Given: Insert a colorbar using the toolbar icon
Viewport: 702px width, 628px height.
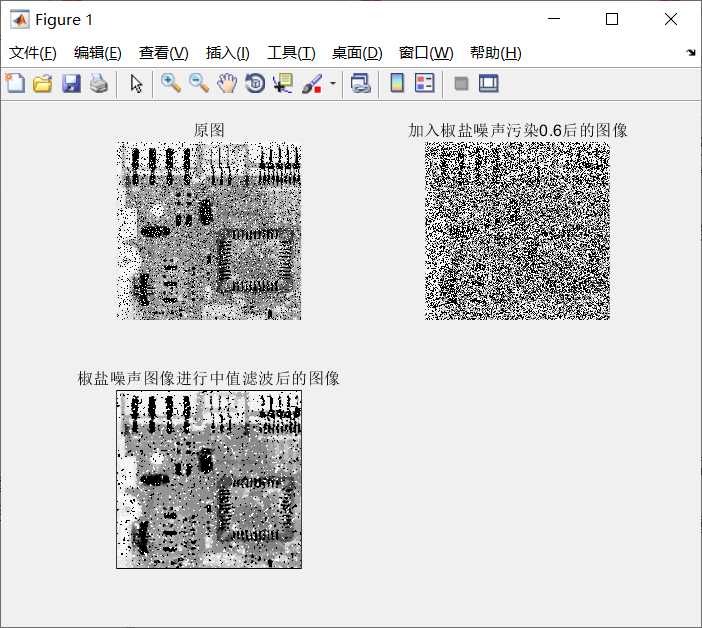Looking at the screenshot, I should pos(397,84).
